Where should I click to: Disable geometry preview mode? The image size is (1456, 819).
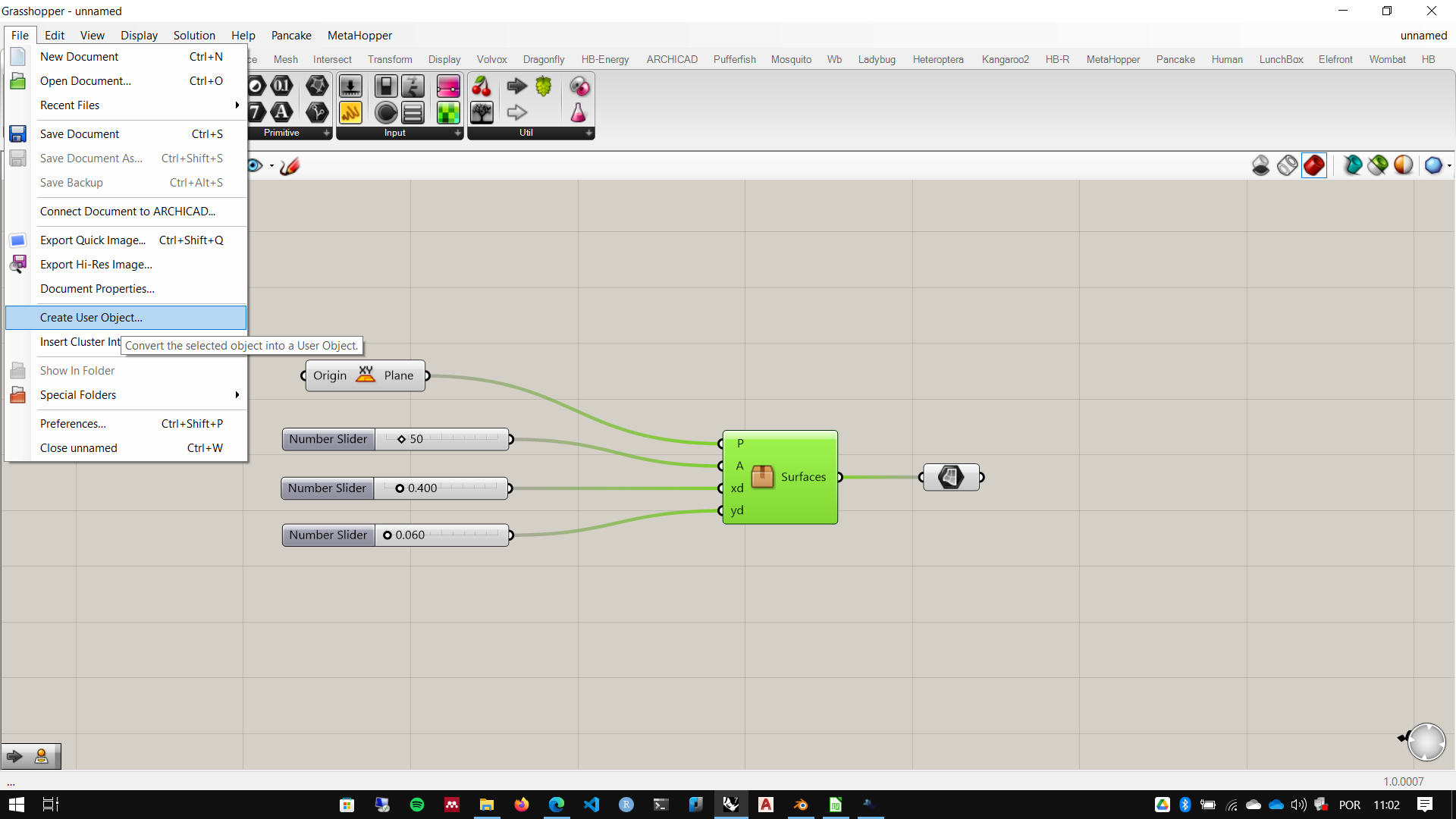tap(1261, 165)
